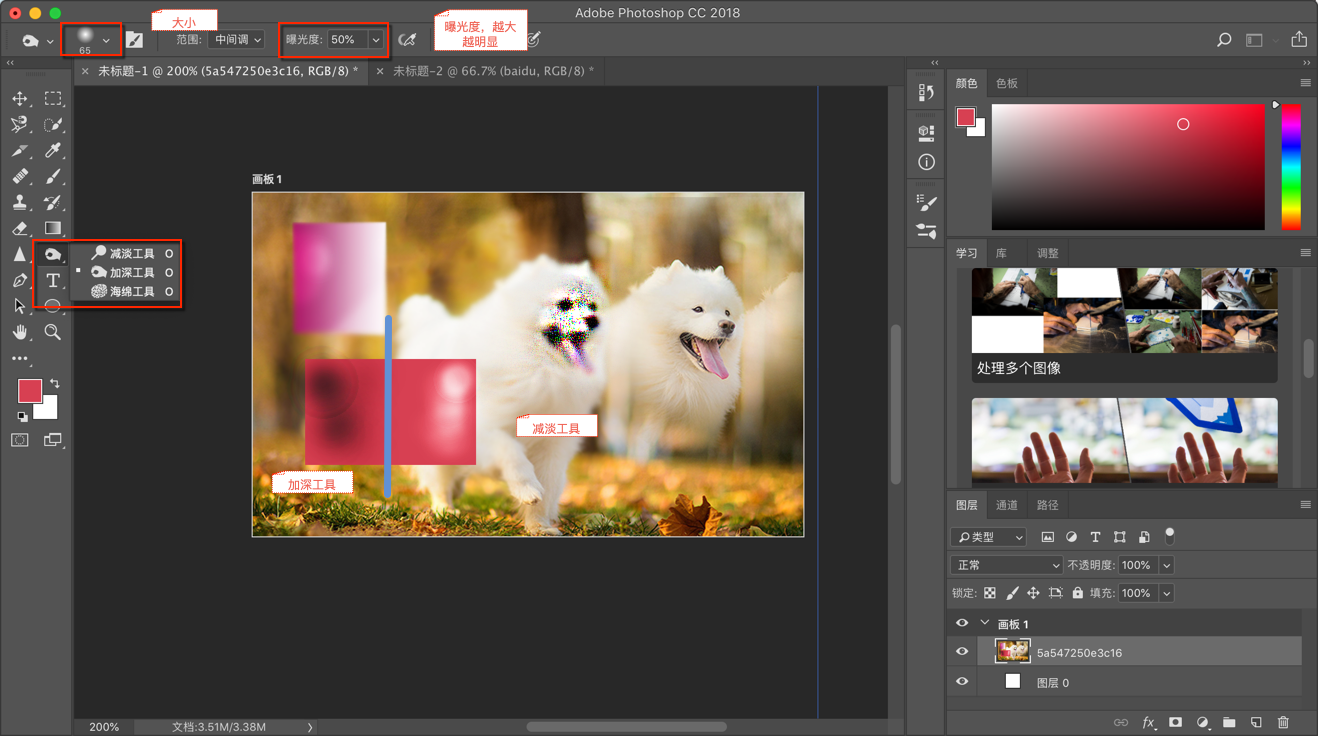Open the blend mode 正常 dropdown
The height and width of the screenshot is (736, 1318).
coord(1006,565)
